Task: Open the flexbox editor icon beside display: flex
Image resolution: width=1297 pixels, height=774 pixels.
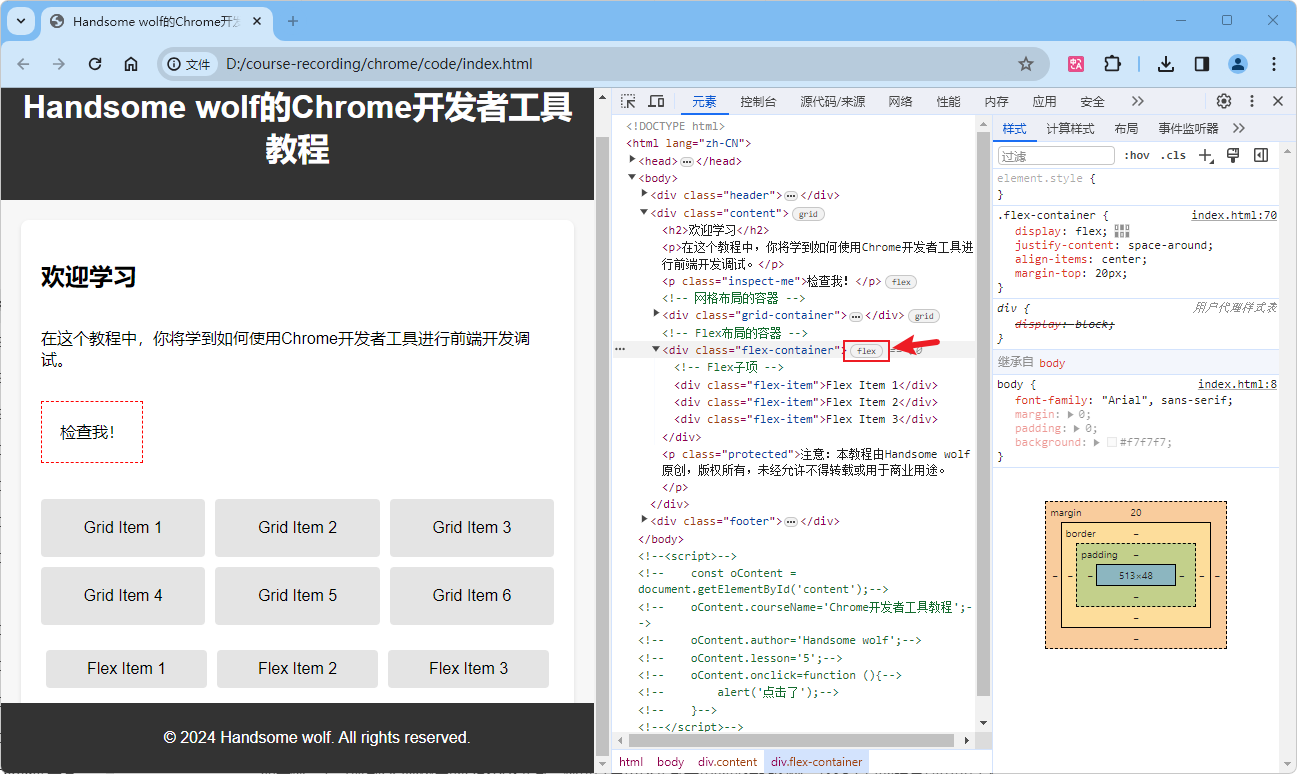Action: tap(1122, 231)
